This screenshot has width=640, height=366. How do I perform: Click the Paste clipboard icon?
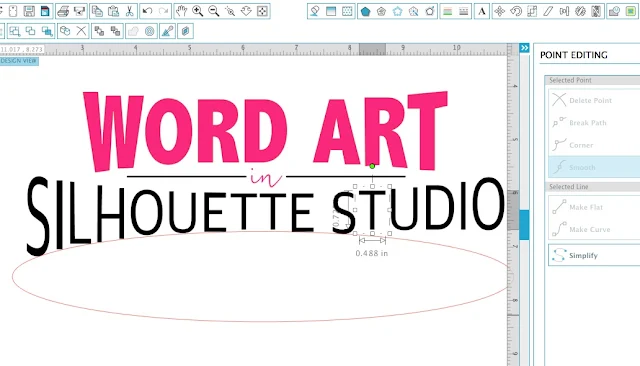point(113,11)
